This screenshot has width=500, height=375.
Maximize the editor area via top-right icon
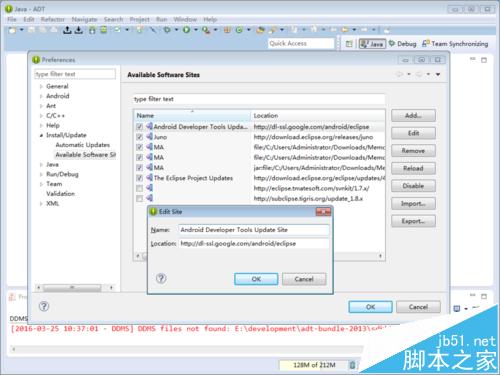point(484,60)
